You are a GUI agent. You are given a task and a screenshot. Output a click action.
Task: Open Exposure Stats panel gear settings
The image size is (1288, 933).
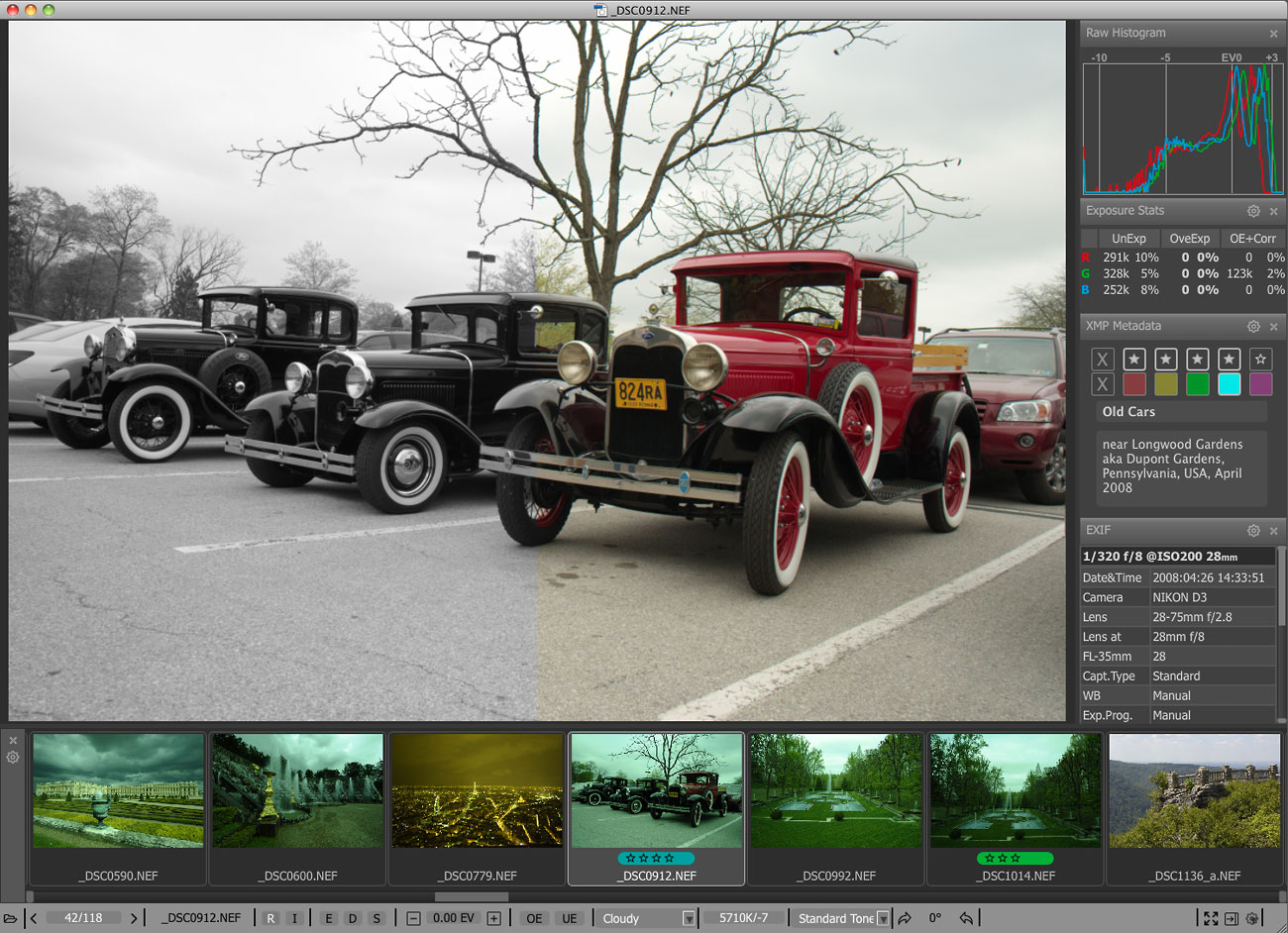point(1253,211)
